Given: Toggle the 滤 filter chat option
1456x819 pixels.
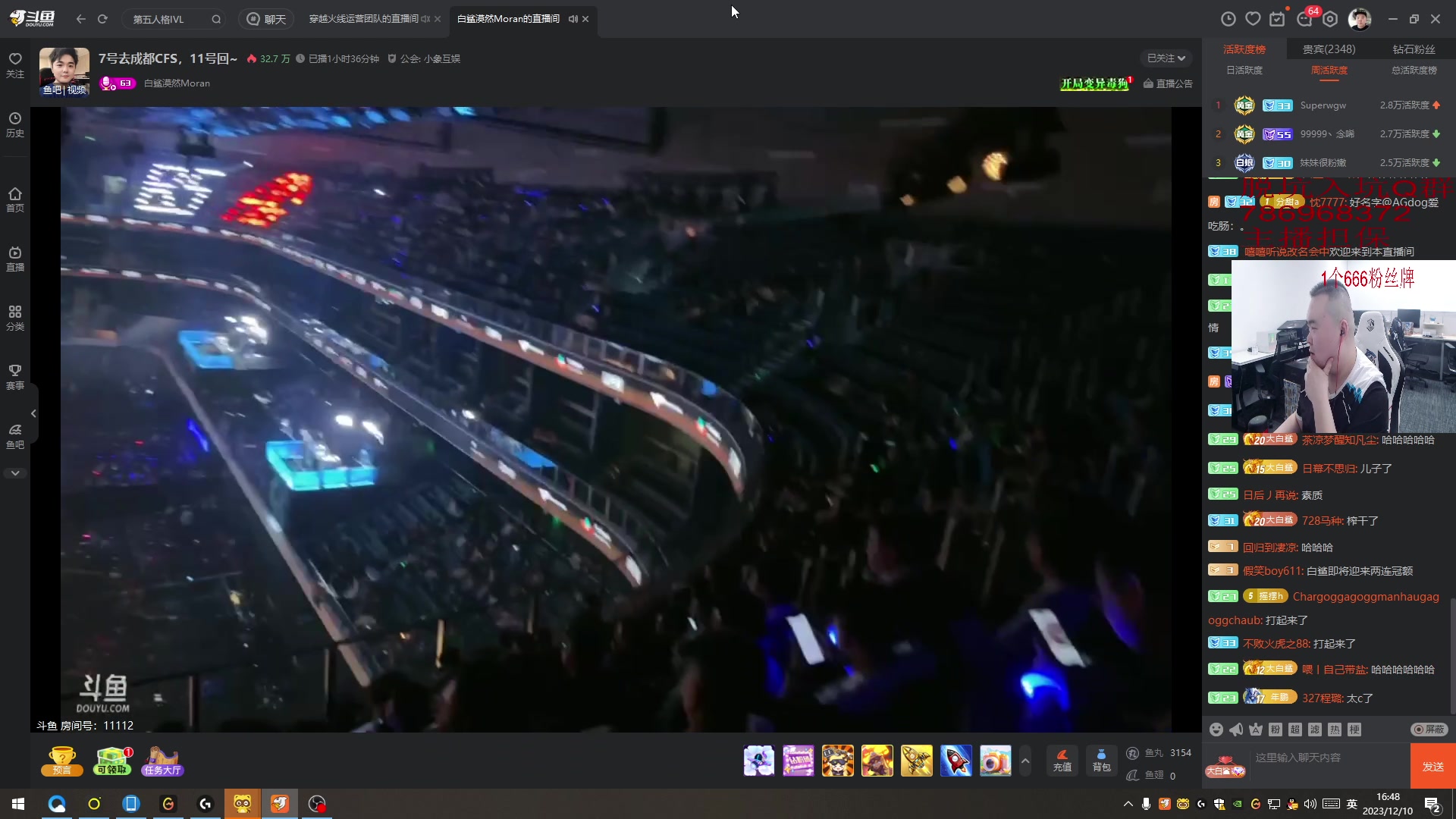Looking at the screenshot, I should 1315,730.
